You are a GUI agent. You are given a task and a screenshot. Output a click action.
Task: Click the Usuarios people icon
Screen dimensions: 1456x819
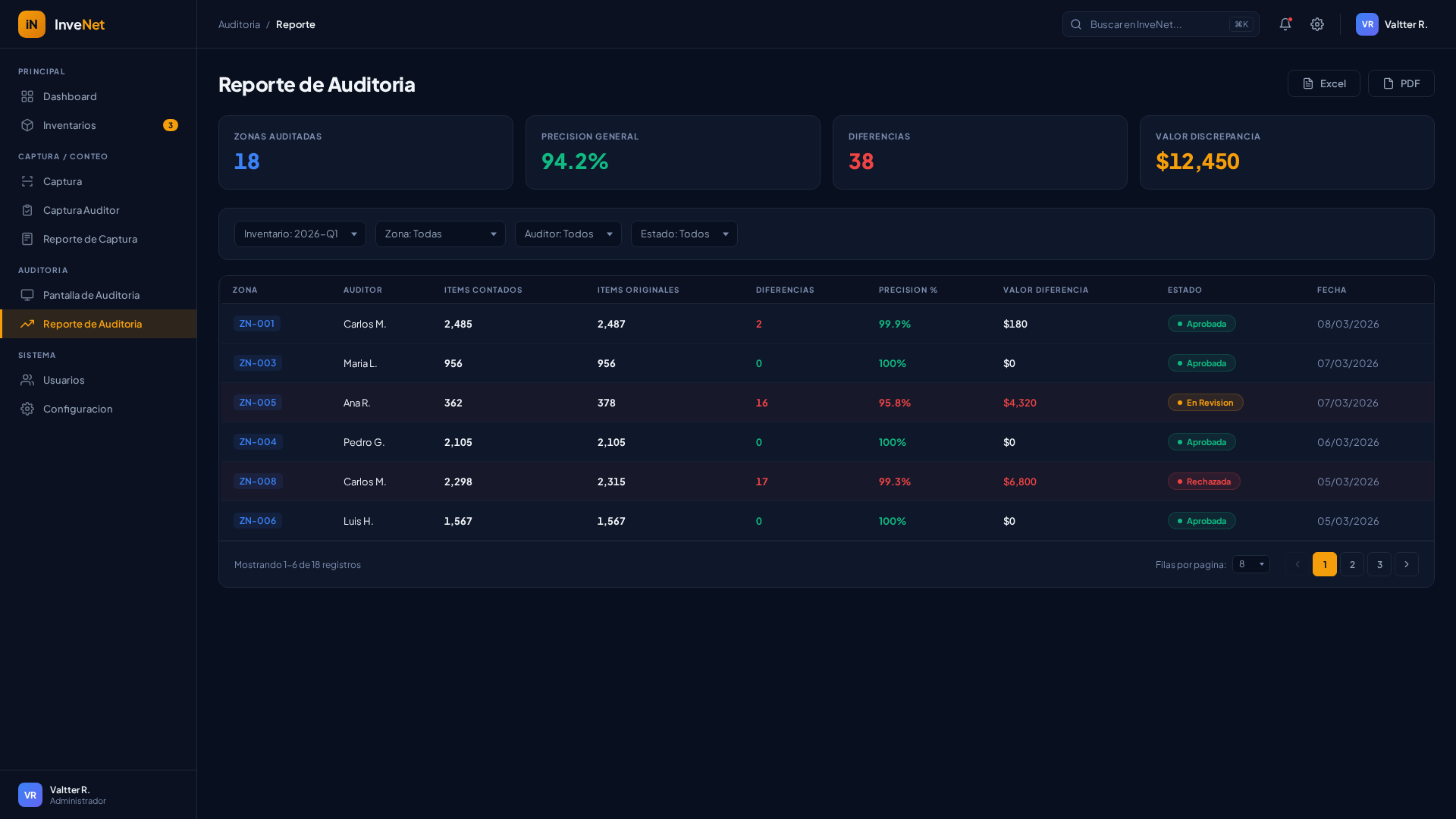(27, 380)
